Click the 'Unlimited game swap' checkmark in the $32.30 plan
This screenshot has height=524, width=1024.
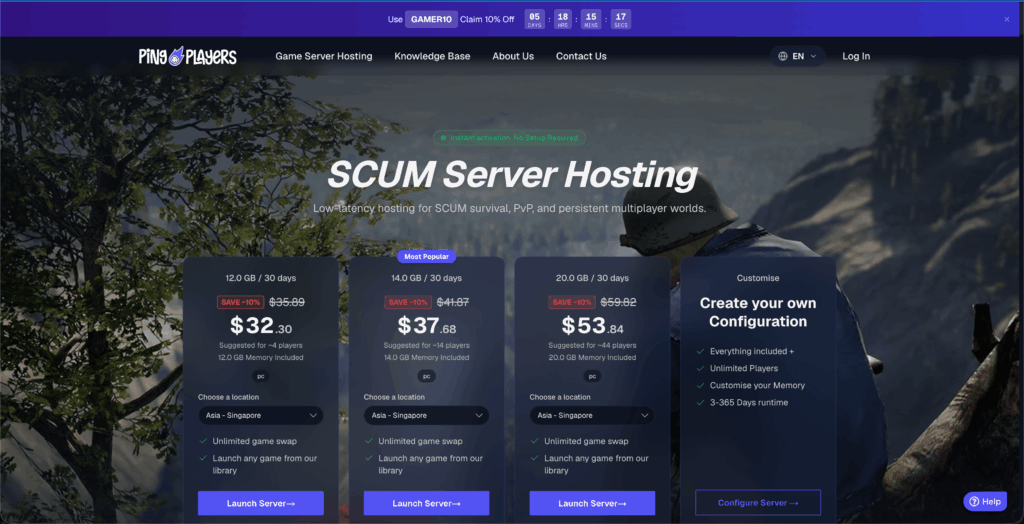(x=203, y=441)
